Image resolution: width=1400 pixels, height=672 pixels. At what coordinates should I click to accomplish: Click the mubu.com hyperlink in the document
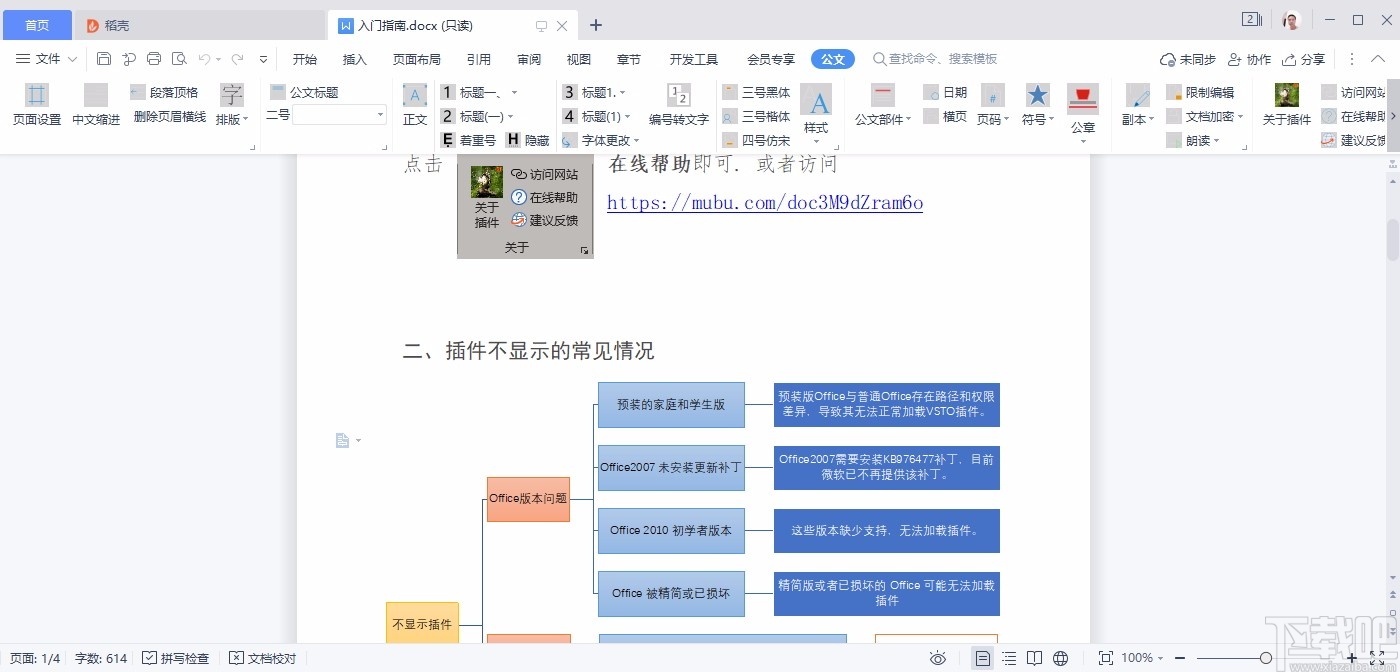[764, 203]
